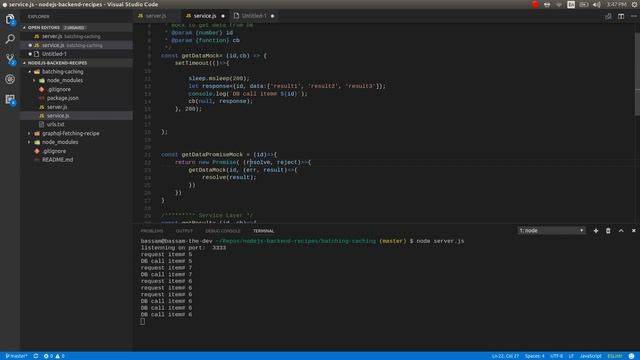This screenshot has width=640, height=360.
Task: Add a new terminal with plus icon
Action: tap(596, 231)
